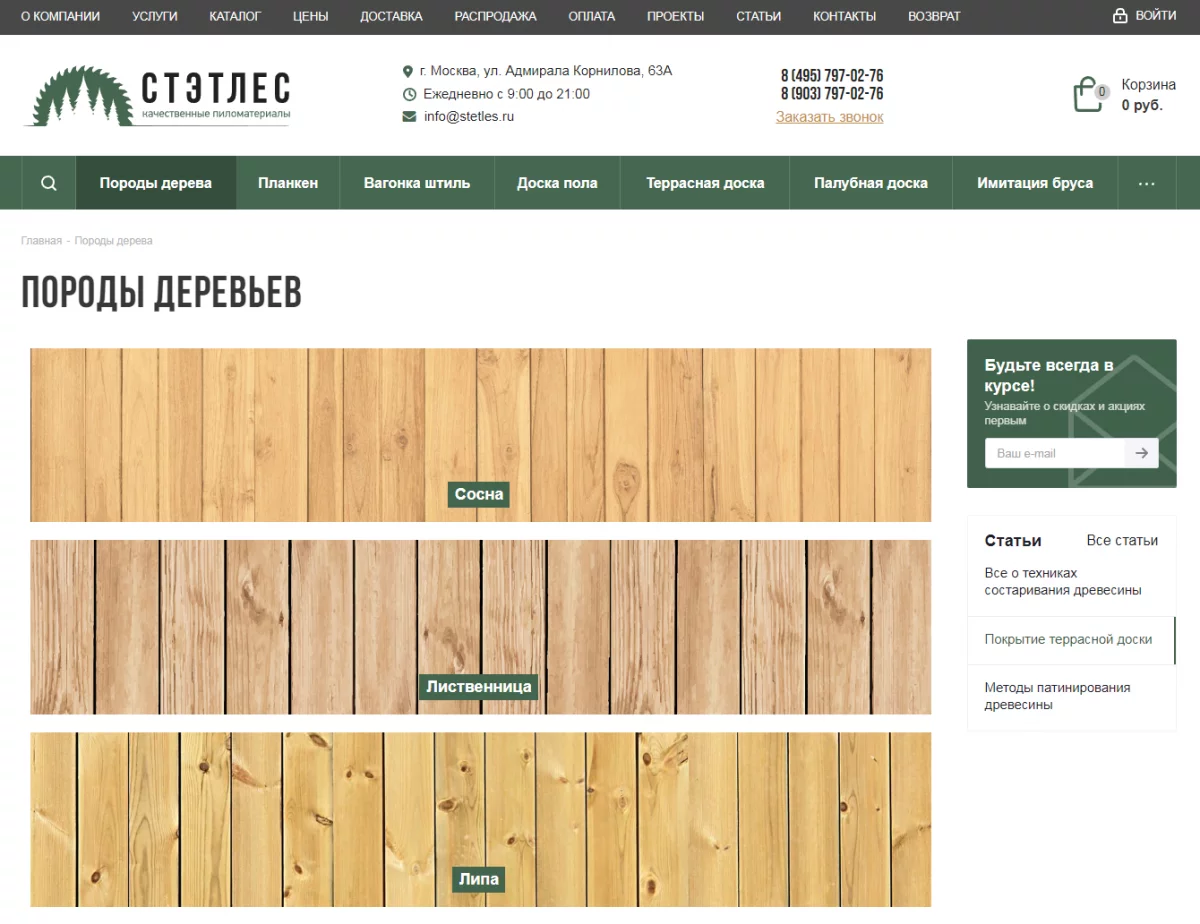Image resolution: width=1200 pixels, height=924 pixels.
Task: Open the СТАТЬИ top menu item
Action: coord(758,16)
